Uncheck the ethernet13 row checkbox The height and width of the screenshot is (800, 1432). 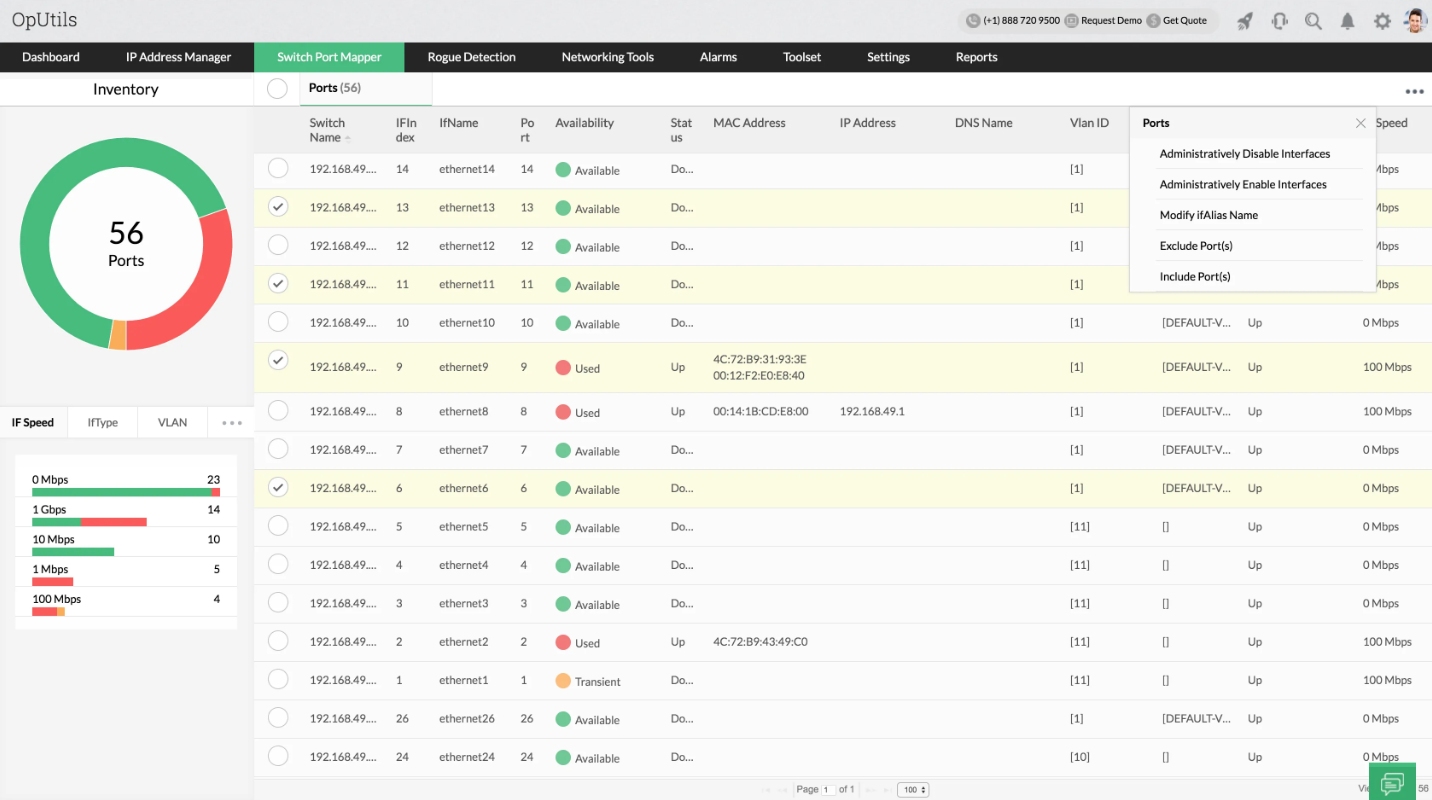(278, 207)
